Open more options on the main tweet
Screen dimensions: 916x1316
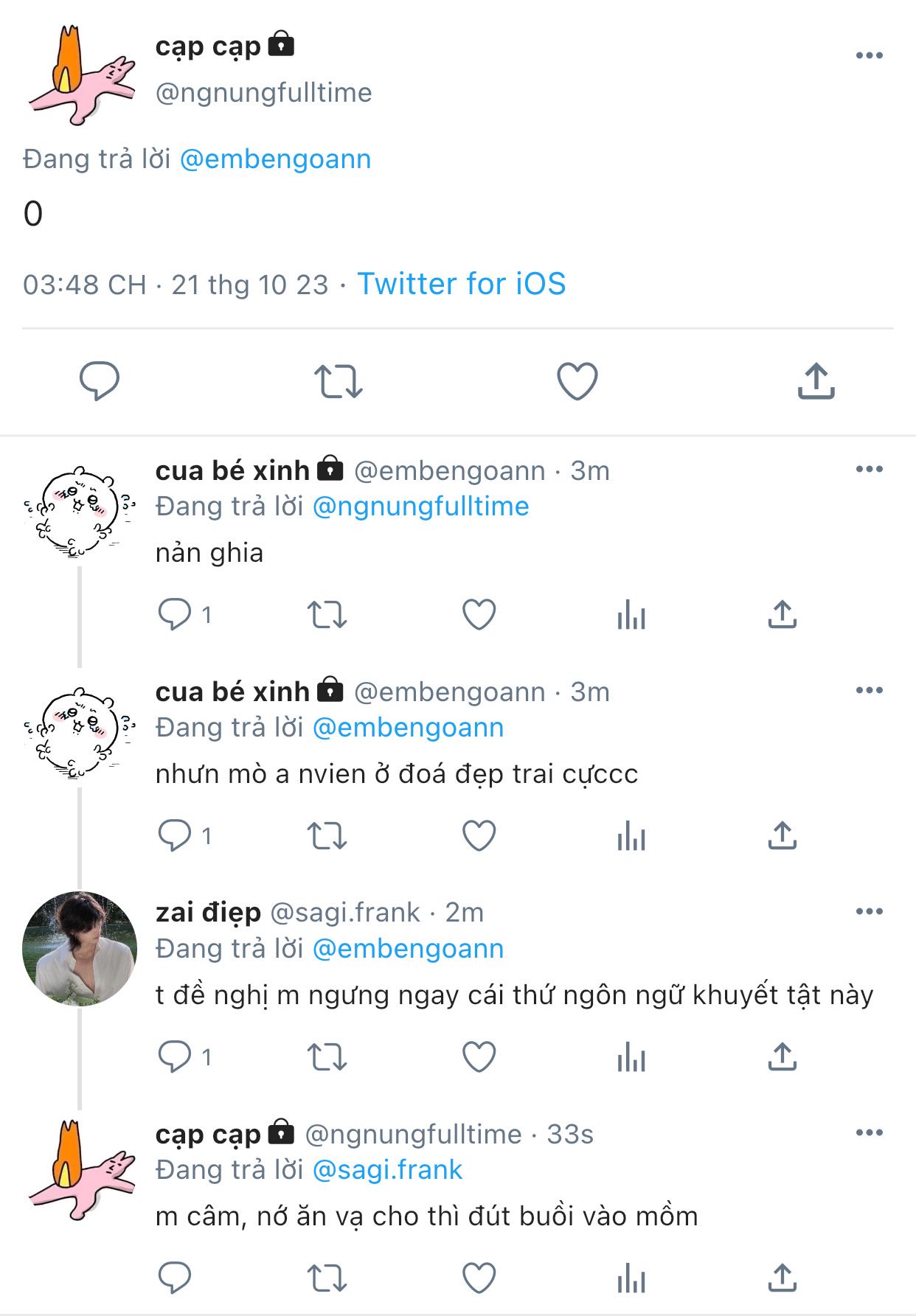pos(869,55)
